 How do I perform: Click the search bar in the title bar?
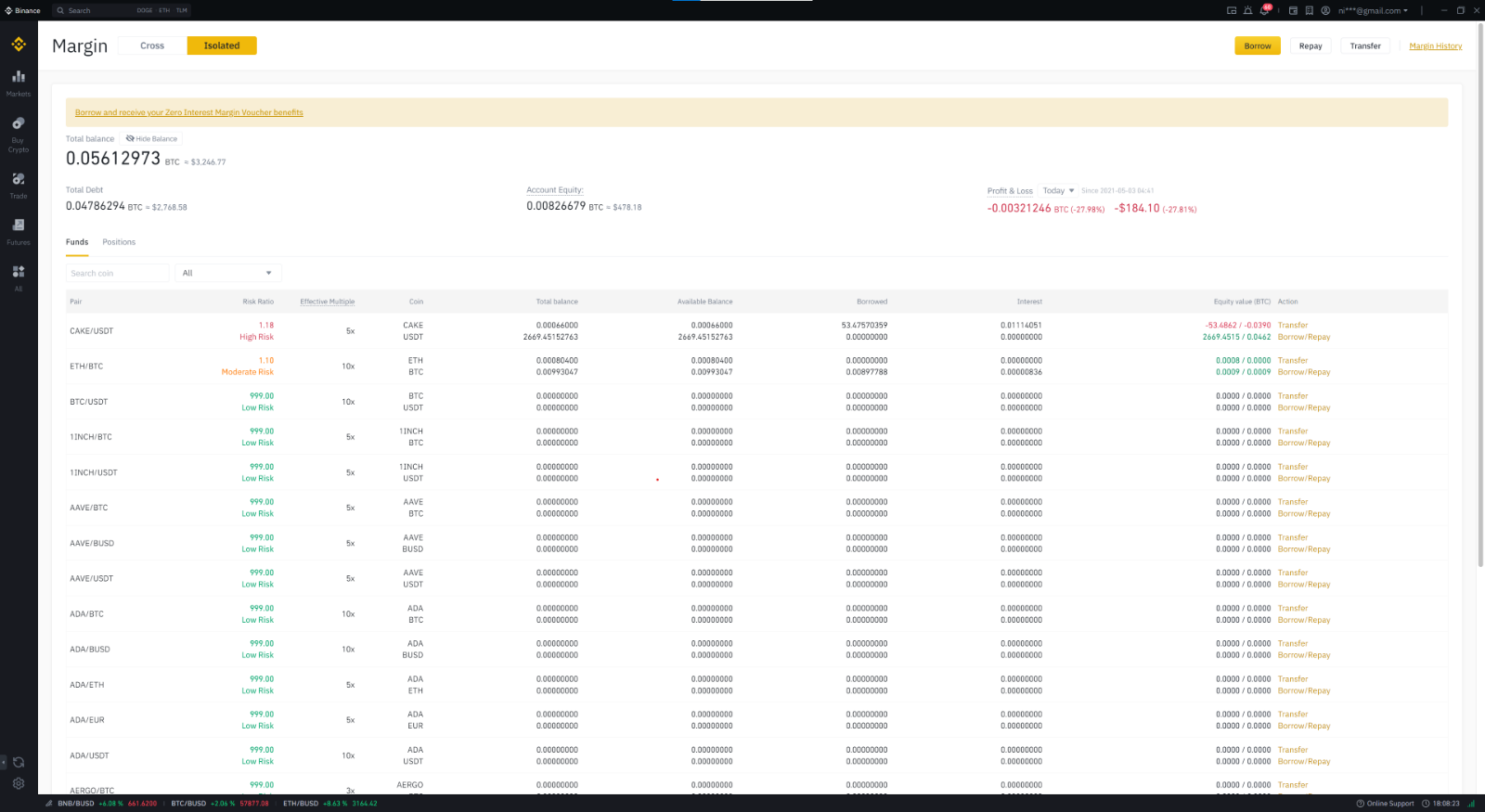(122, 10)
